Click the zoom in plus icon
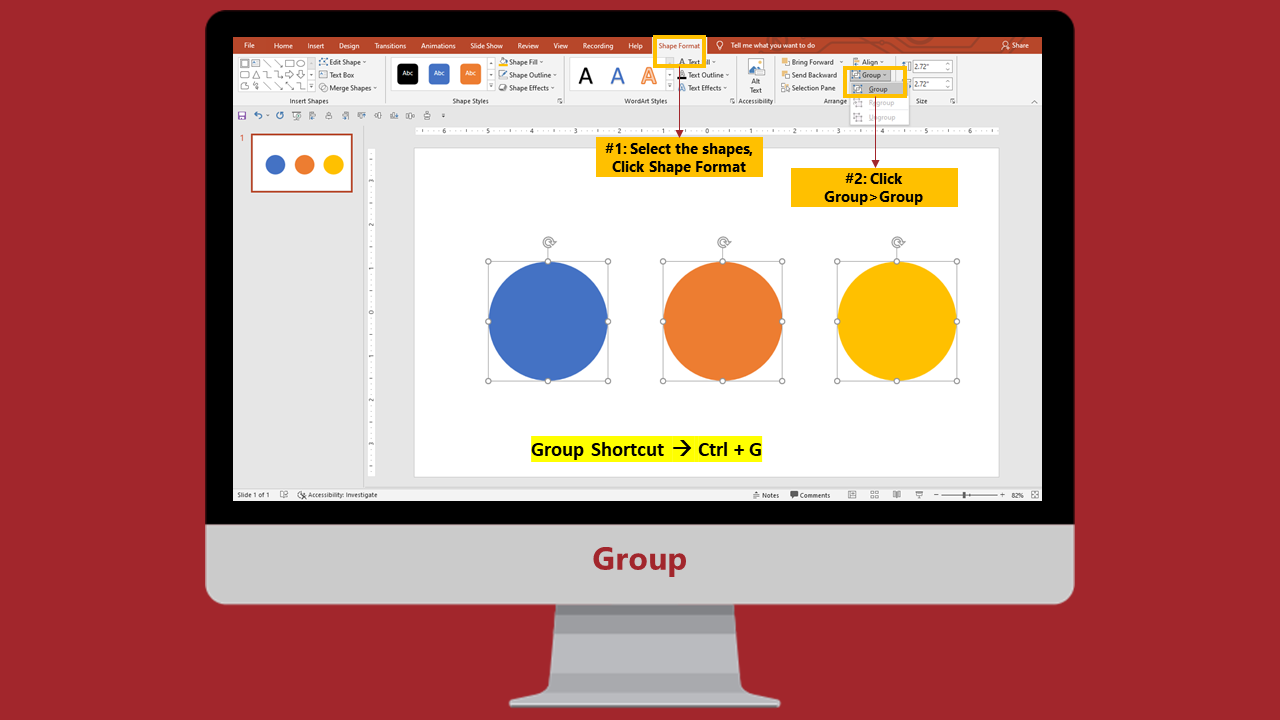Screen dimensions: 1280x720 pyautogui.click(x=1002, y=495)
